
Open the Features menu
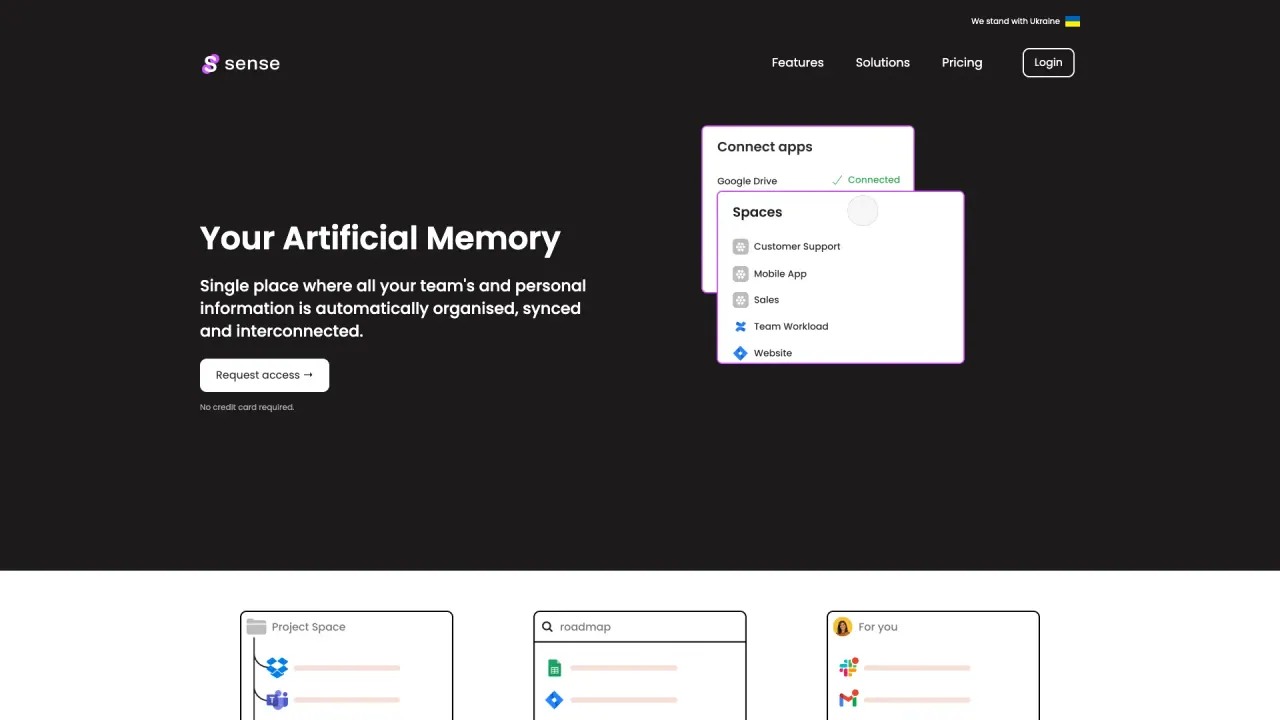pos(798,63)
